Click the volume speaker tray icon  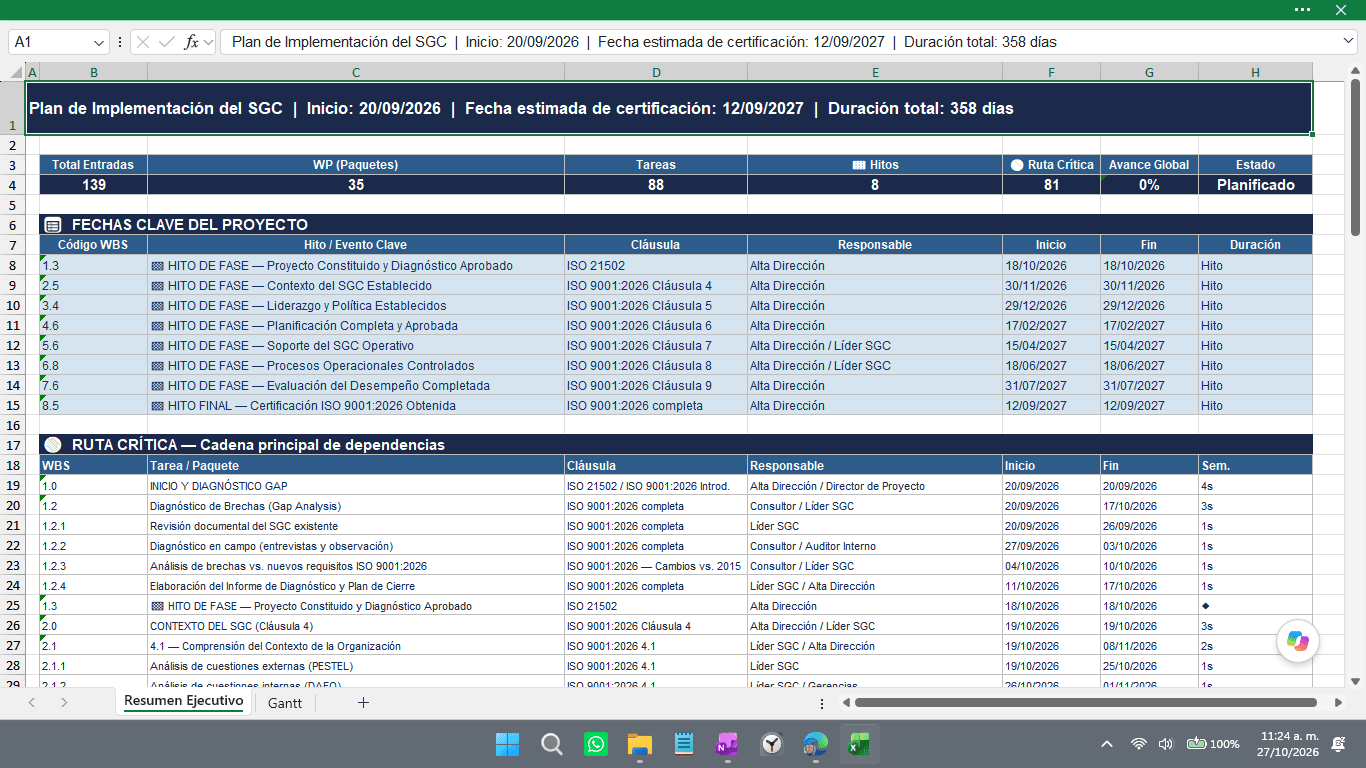point(1165,744)
